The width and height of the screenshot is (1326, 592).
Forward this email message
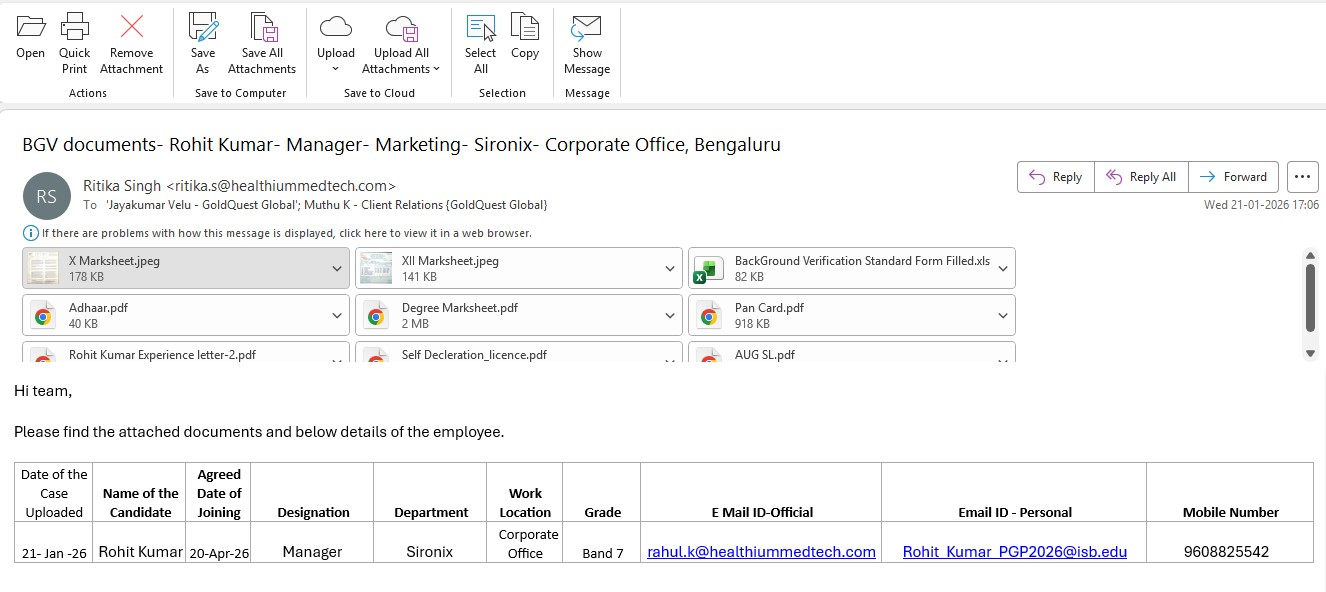tap(1233, 177)
